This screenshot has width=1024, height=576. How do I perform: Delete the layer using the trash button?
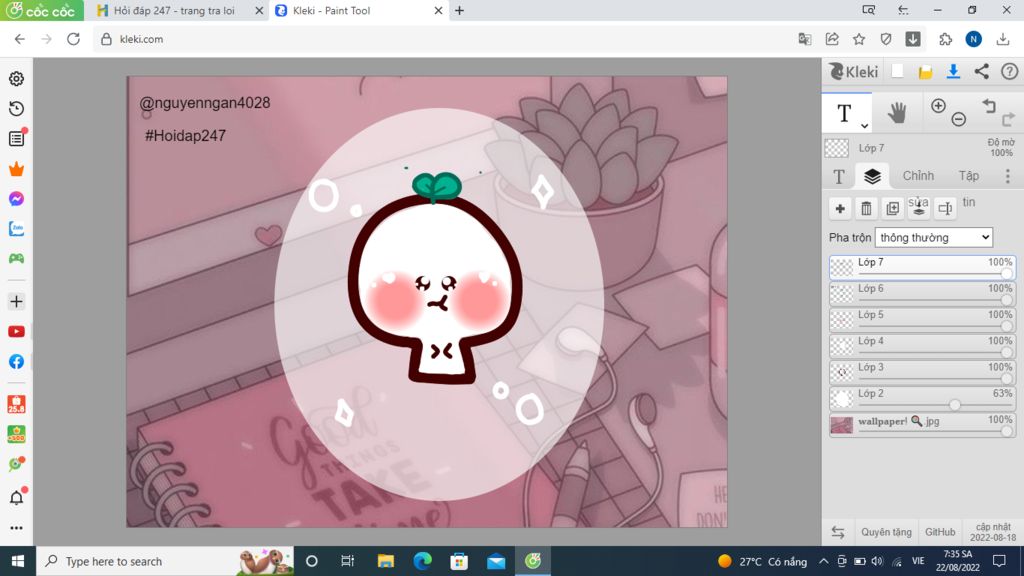pos(867,208)
